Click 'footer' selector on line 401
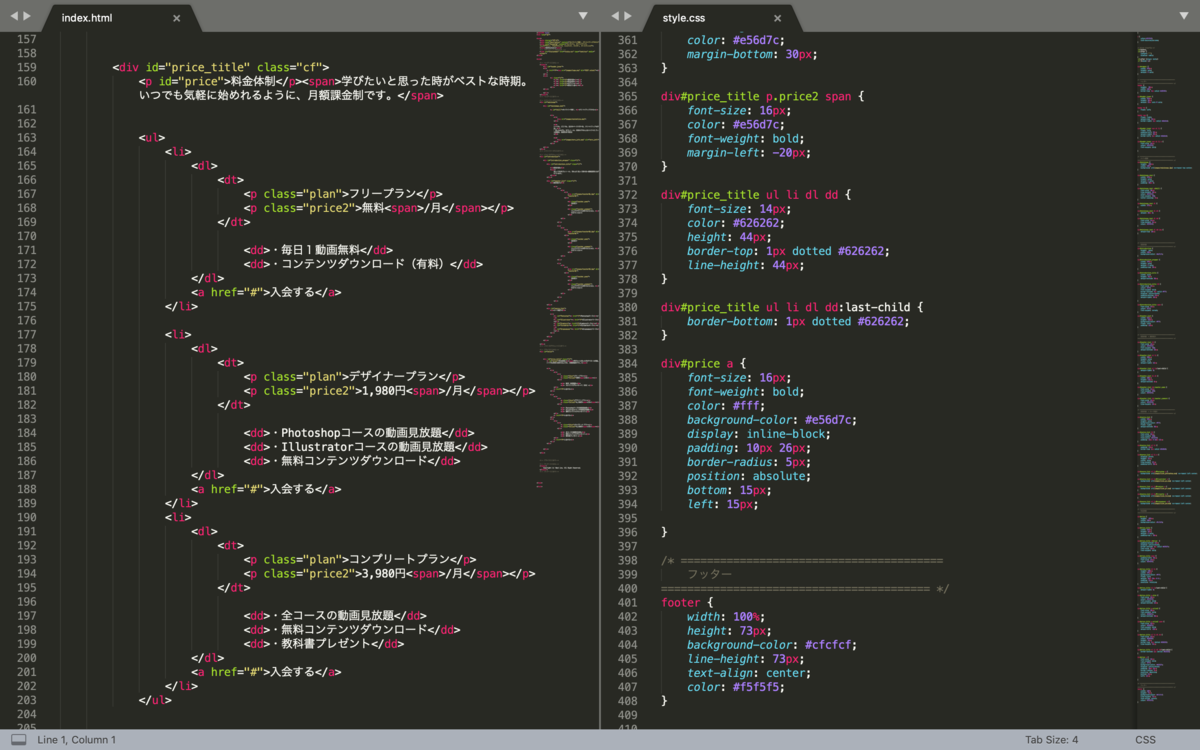The width and height of the screenshot is (1200, 750). [x=681, y=603]
